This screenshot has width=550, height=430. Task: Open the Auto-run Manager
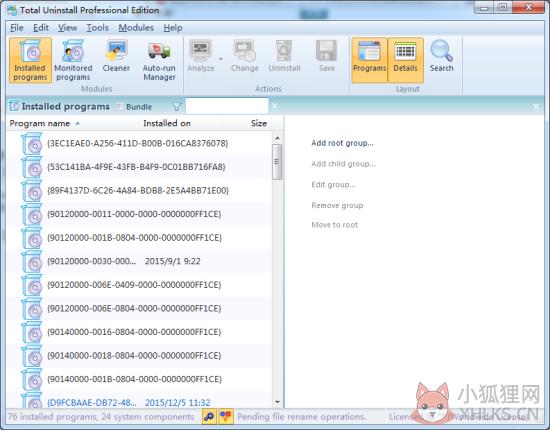tap(159, 60)
